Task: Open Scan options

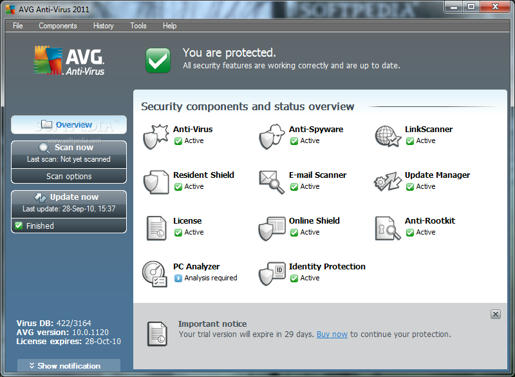Action: point(69,176)
